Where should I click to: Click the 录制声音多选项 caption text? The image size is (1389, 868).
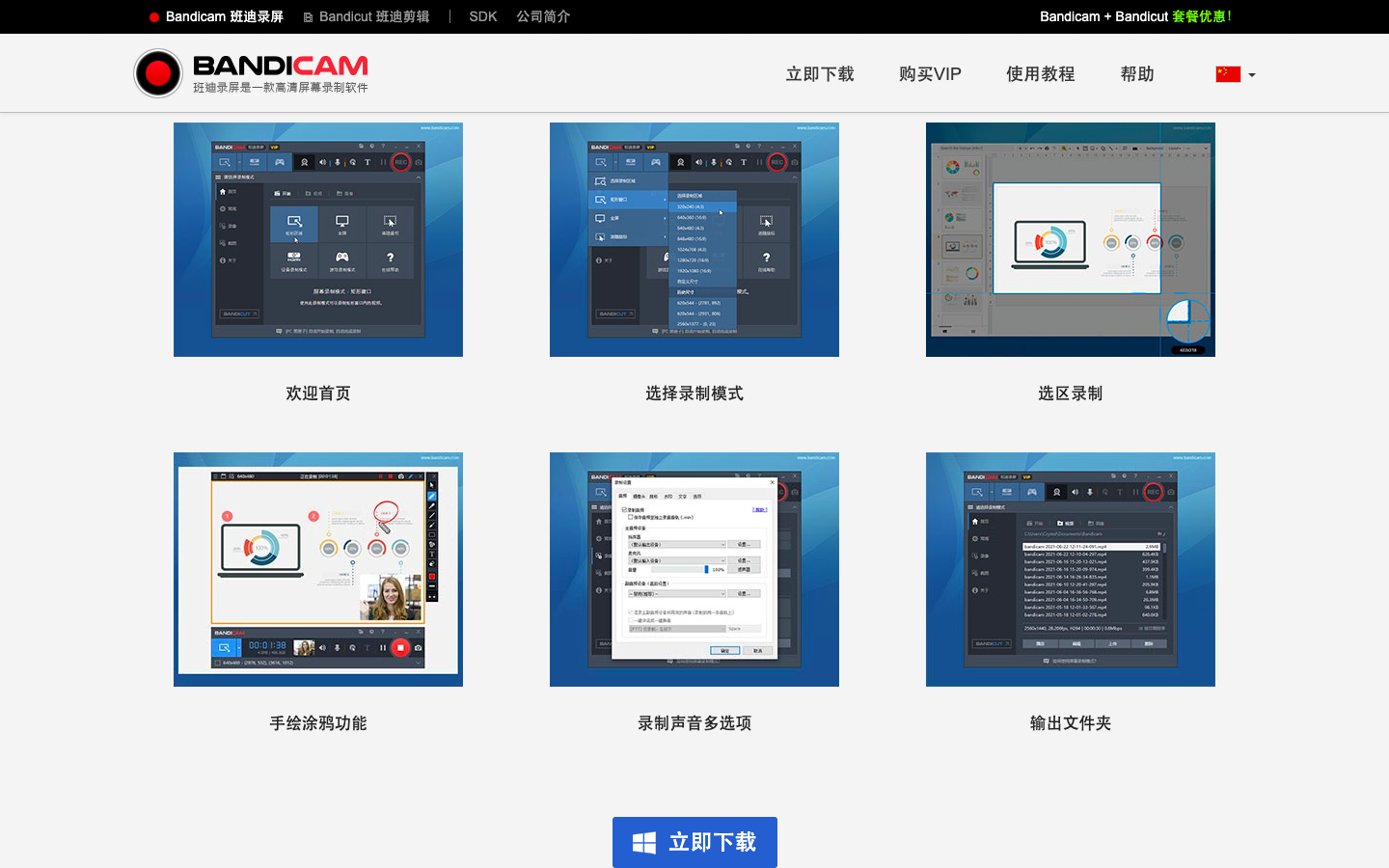pyautogui.click(x=694, y=723)
